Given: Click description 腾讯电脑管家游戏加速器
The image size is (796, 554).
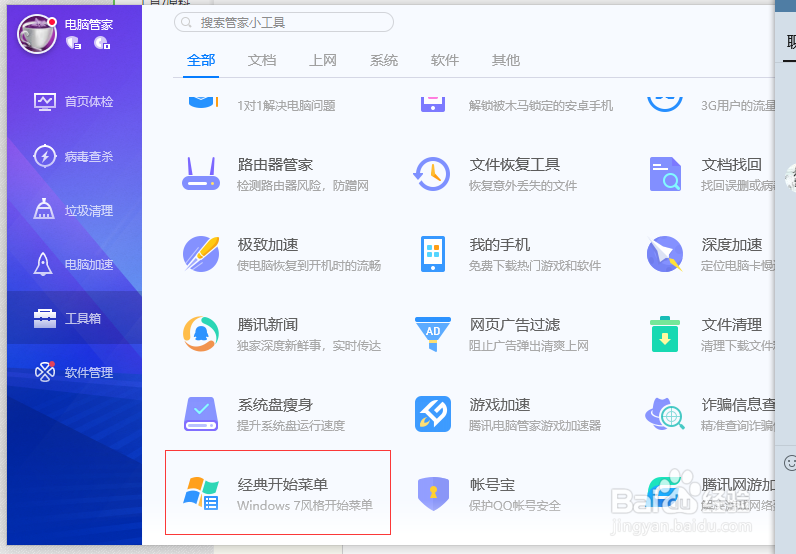Looking at the screenshot, I should coord(535,425).
